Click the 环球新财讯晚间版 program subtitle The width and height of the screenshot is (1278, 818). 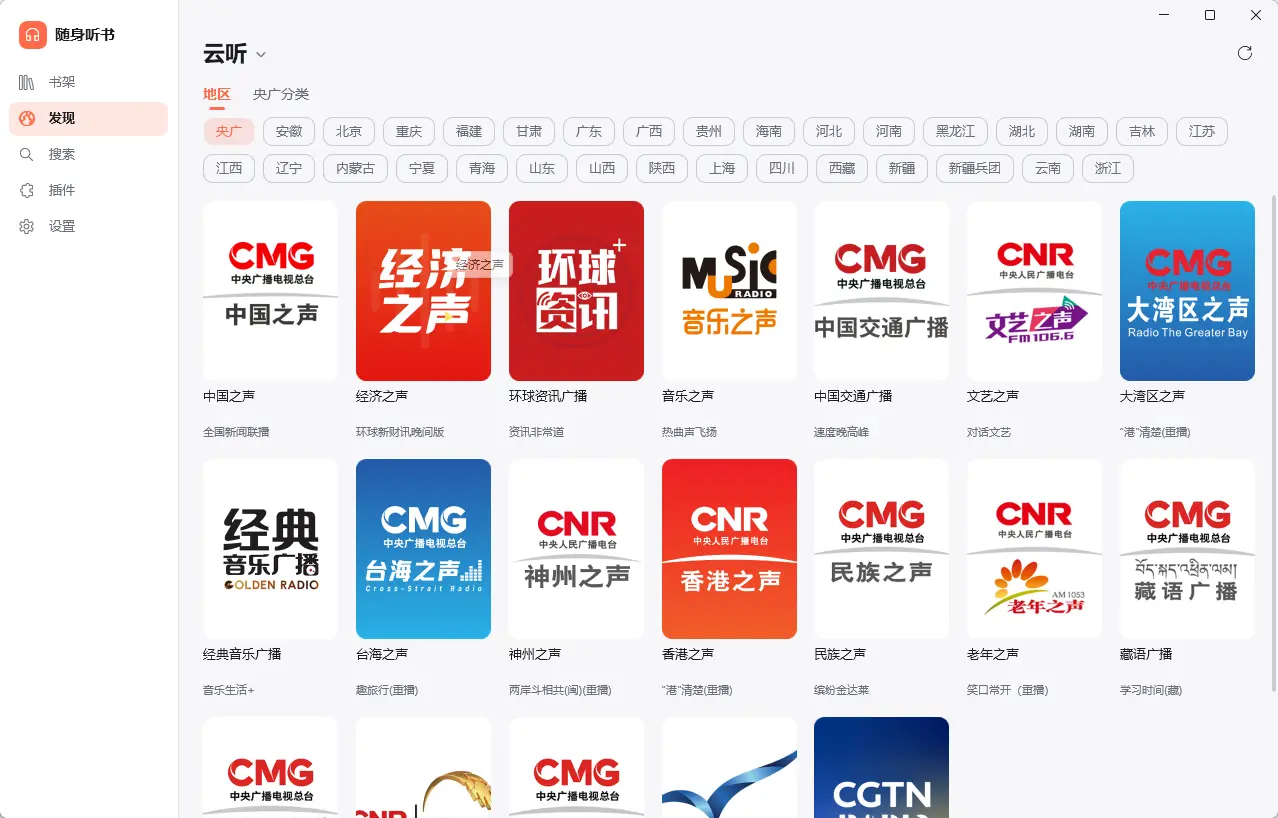point(400,432)
